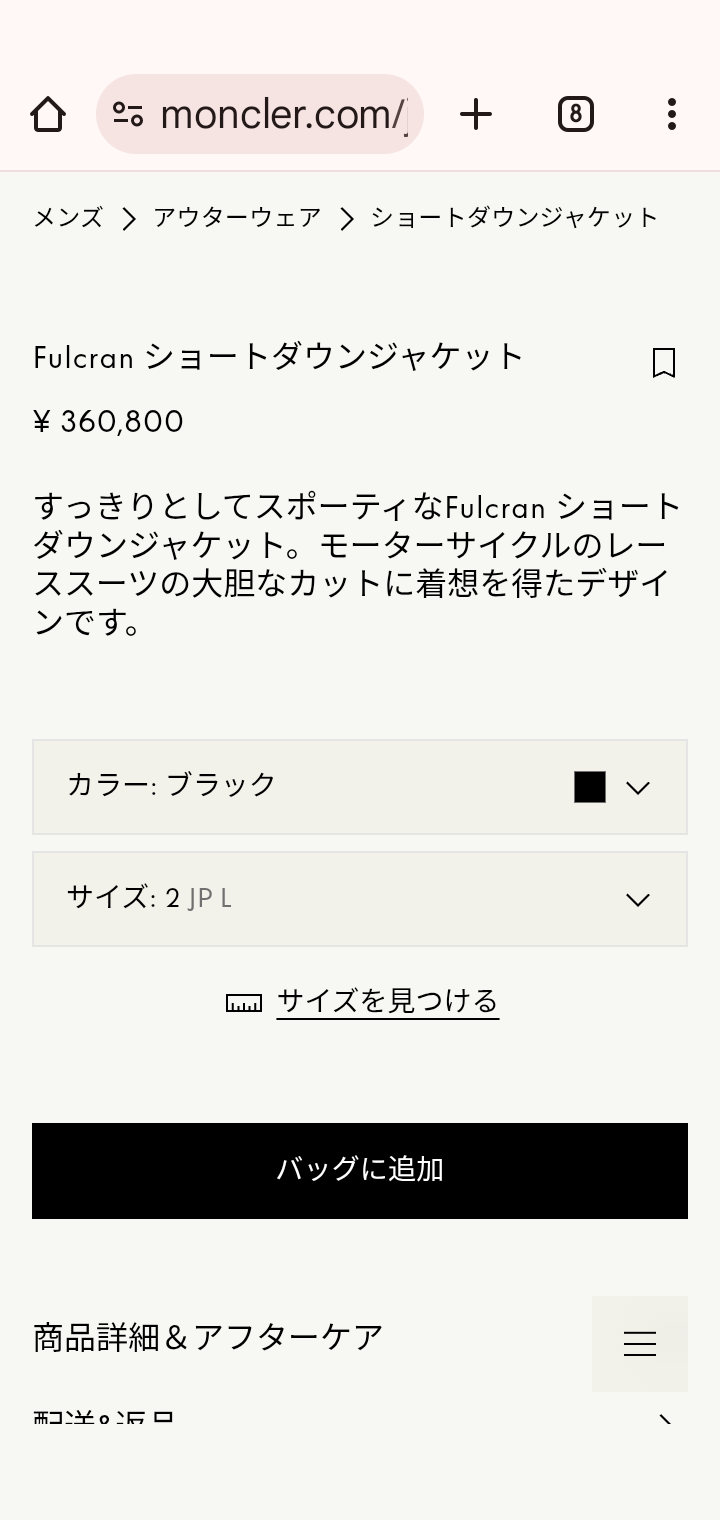
Task: Open the floating hamburger menu button
Action: pos(640,1344)
